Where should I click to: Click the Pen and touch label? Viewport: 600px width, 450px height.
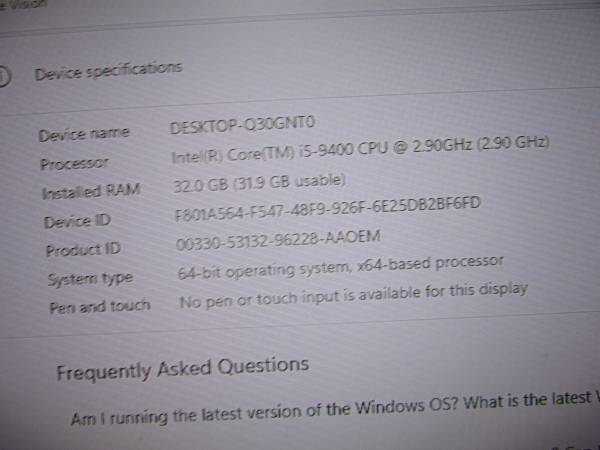[100, 307]
